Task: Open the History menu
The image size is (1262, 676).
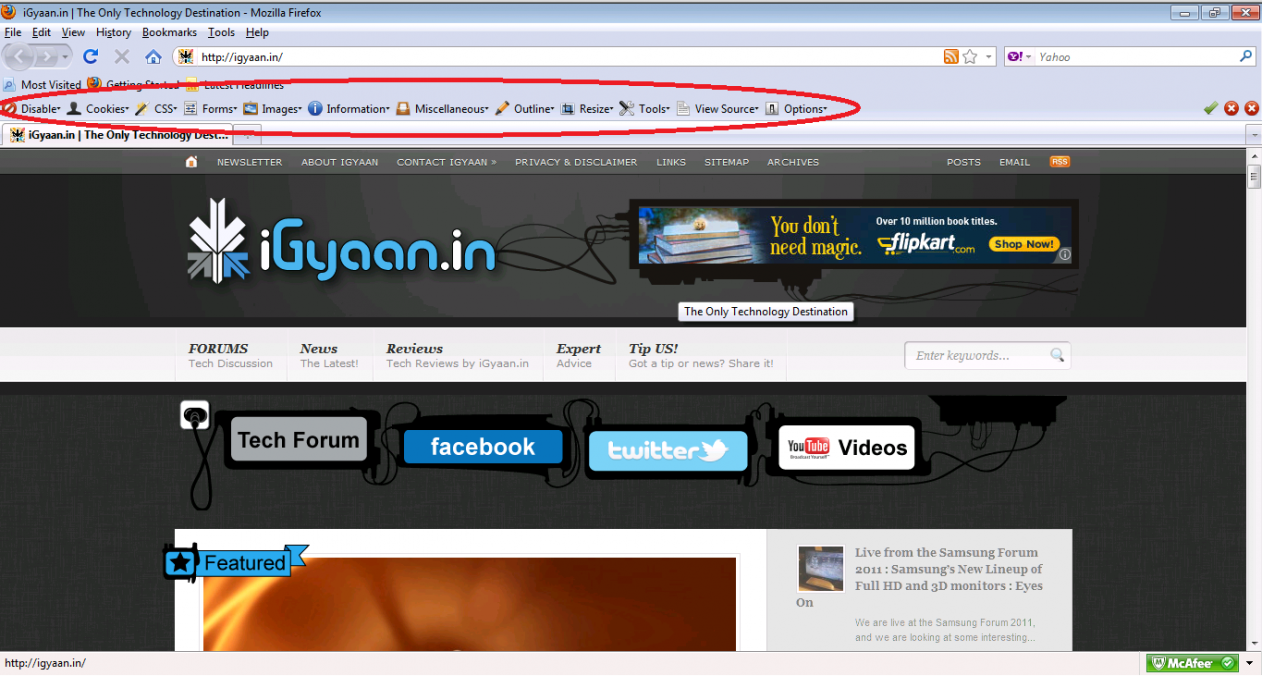Action: (x=113, y=32)
